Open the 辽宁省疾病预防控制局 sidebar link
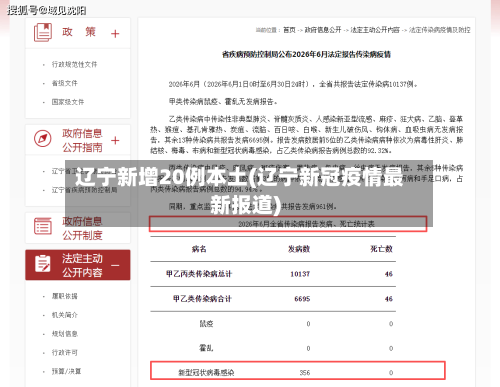 (84, 190)
